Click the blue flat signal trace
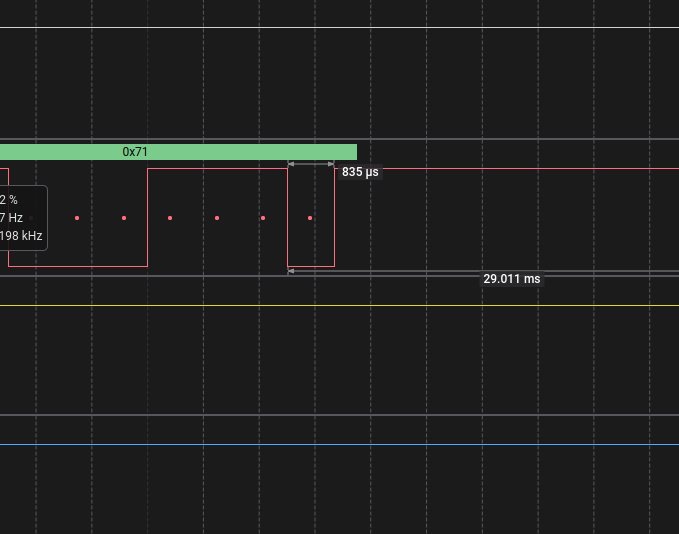 (340, 444)
